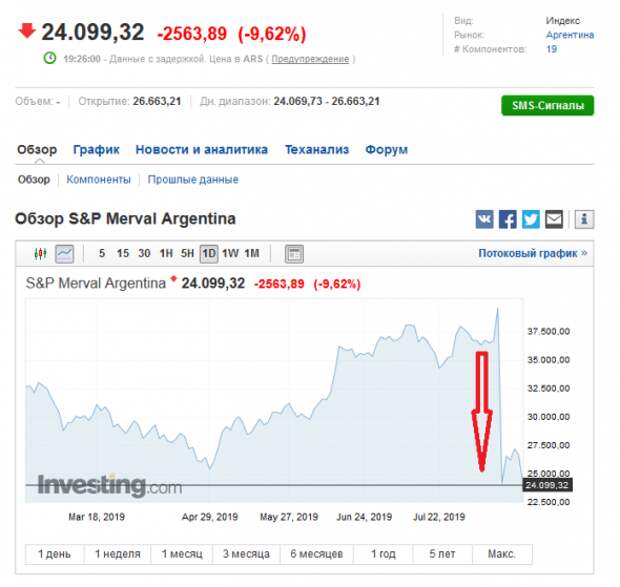Set chart range to 1 год
The width and height of the screenshot is (620, 587).
(383, 554)
